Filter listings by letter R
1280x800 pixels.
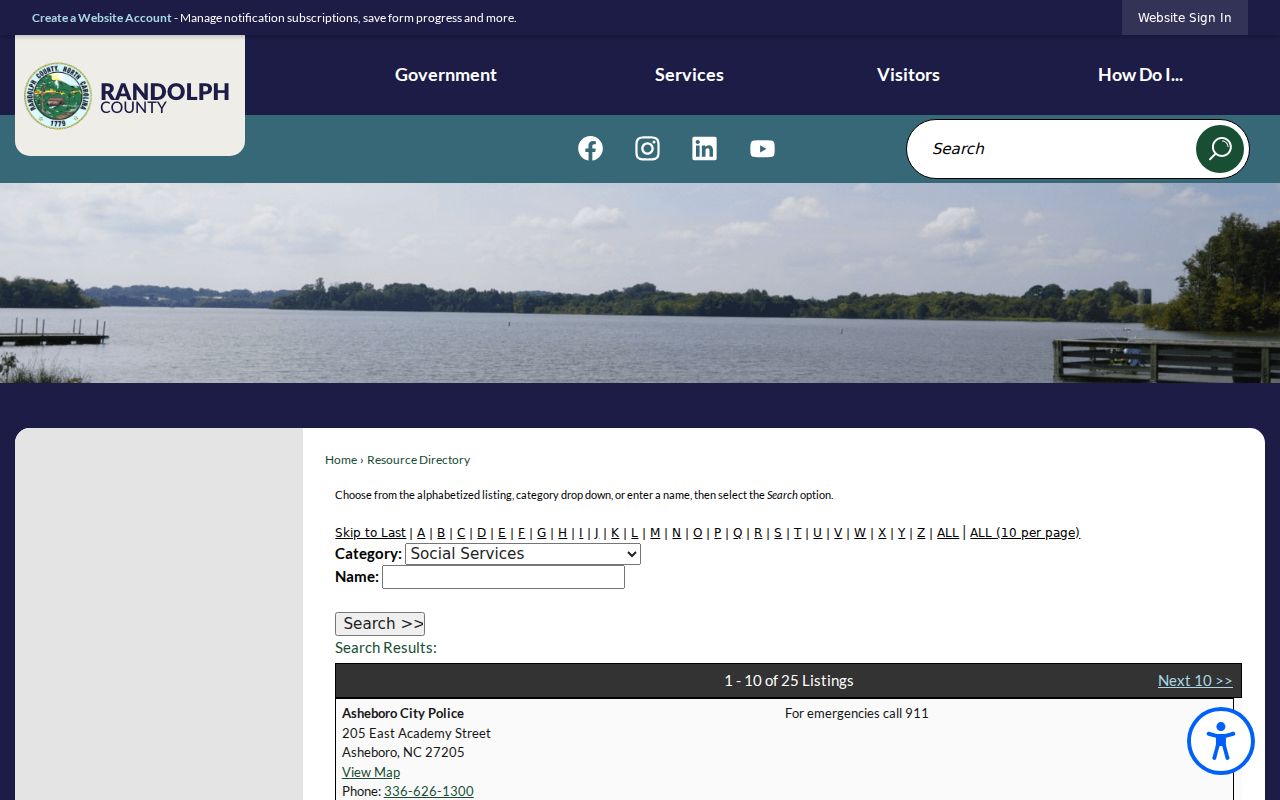point(758,532)
